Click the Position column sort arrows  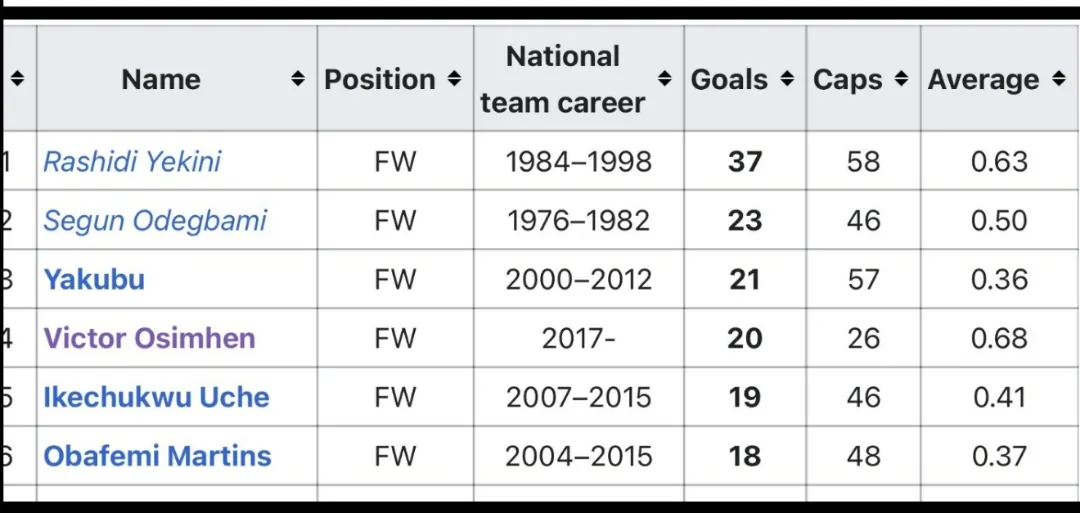click(454, 79)
